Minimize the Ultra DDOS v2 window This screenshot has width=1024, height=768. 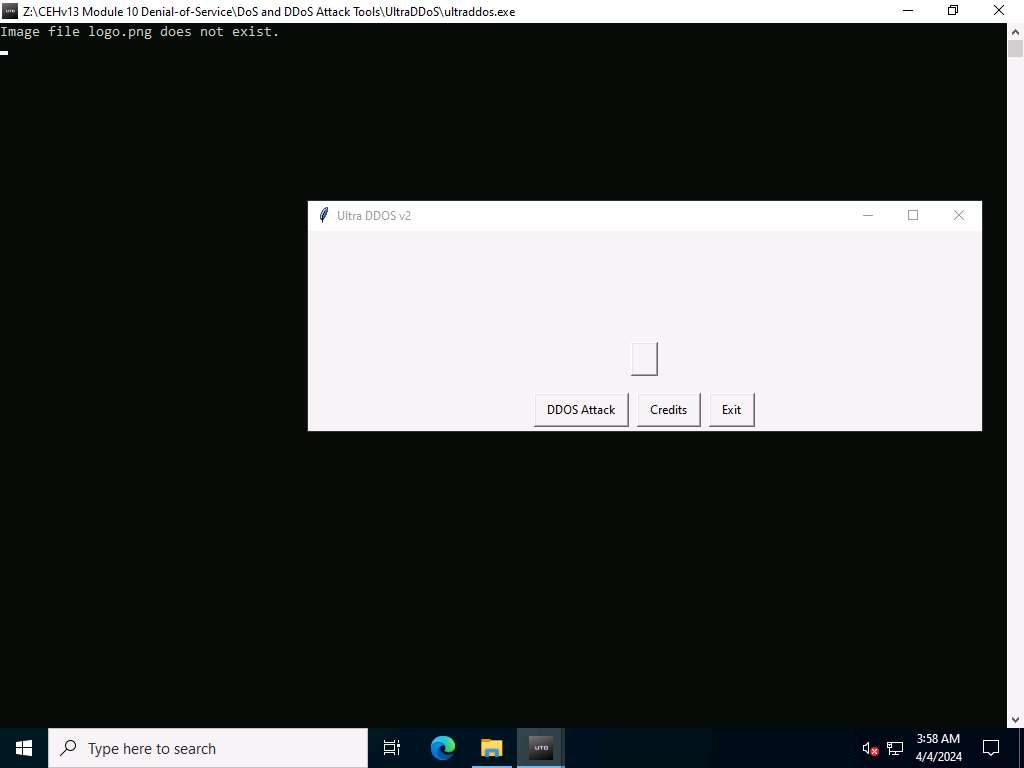point(868,215)
